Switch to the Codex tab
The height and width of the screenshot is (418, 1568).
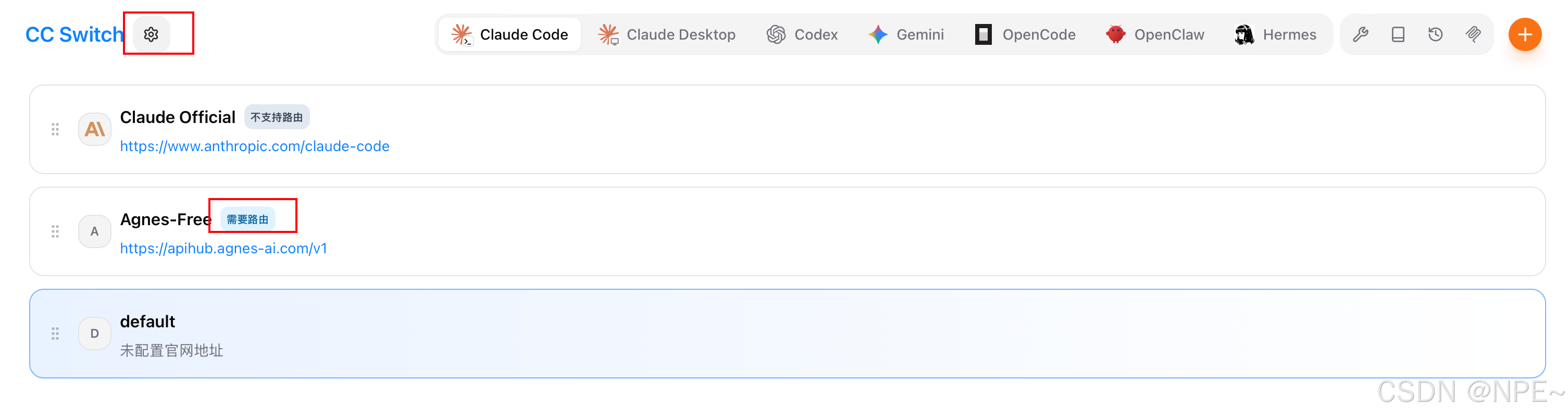[802, 35]
